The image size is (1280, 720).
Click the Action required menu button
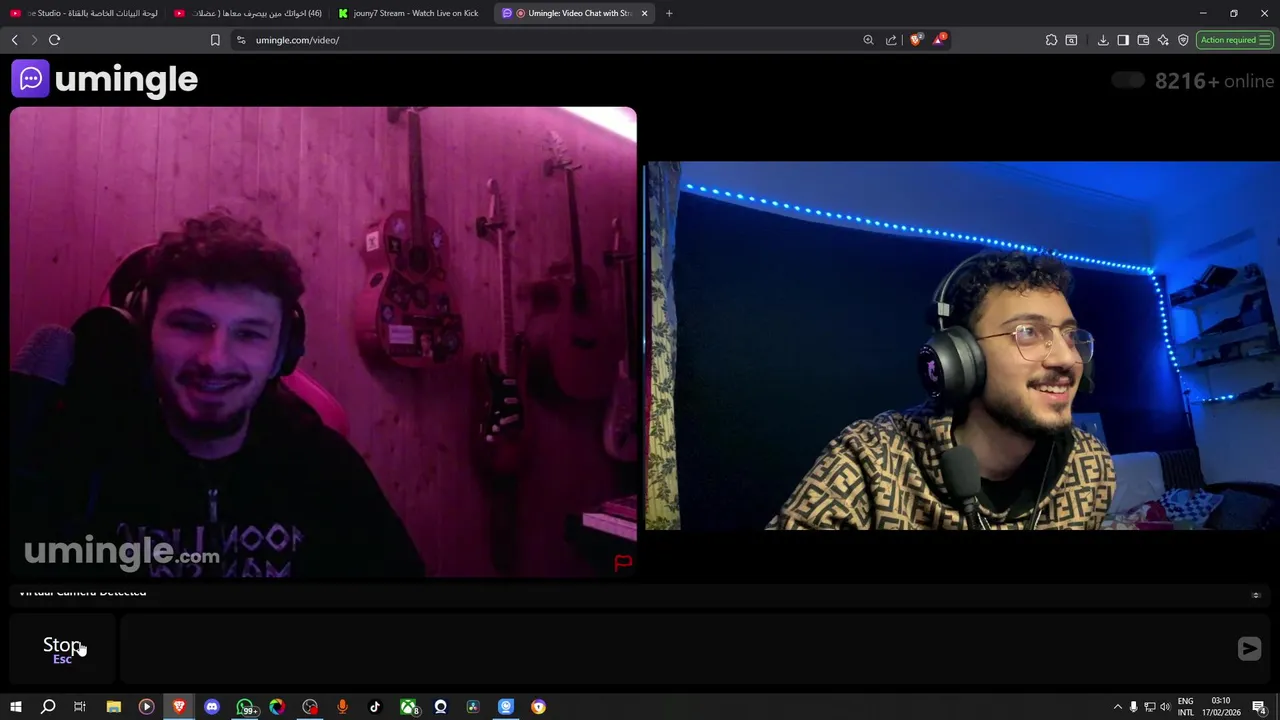pyautogui.click(x=1235, y=40)
